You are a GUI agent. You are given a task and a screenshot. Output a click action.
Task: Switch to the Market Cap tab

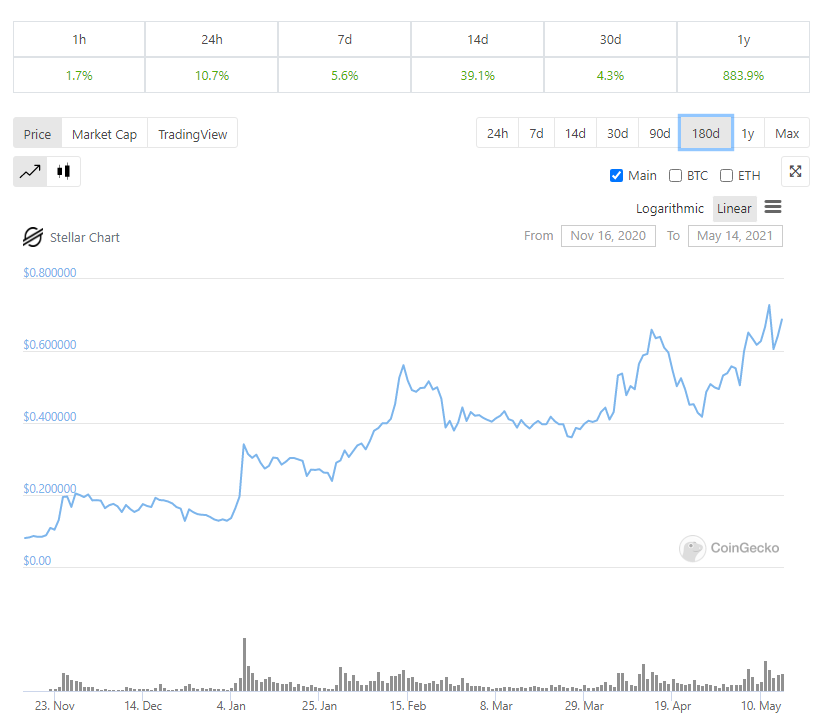click(x=105, y=135)
